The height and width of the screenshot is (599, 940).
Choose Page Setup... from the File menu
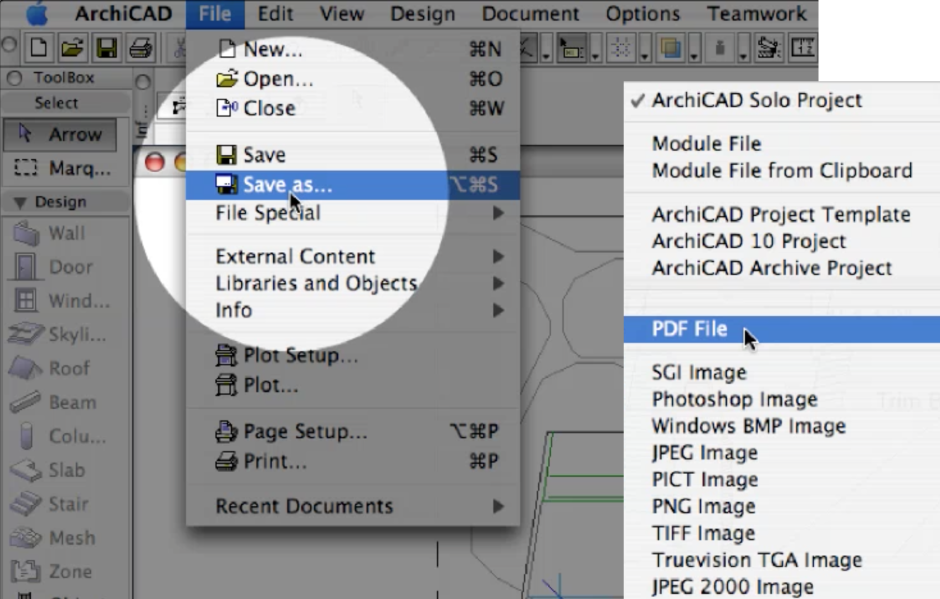[352, 432]
